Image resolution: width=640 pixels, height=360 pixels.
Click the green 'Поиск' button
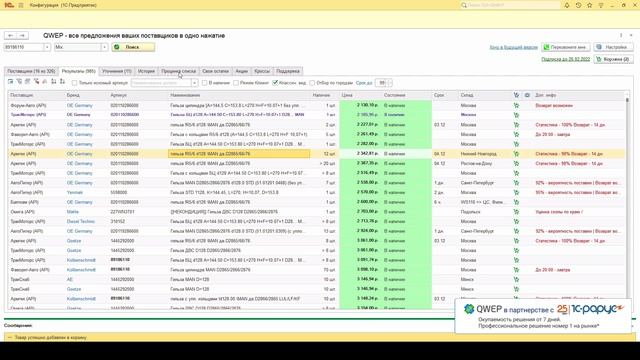(x=133, y=47)
